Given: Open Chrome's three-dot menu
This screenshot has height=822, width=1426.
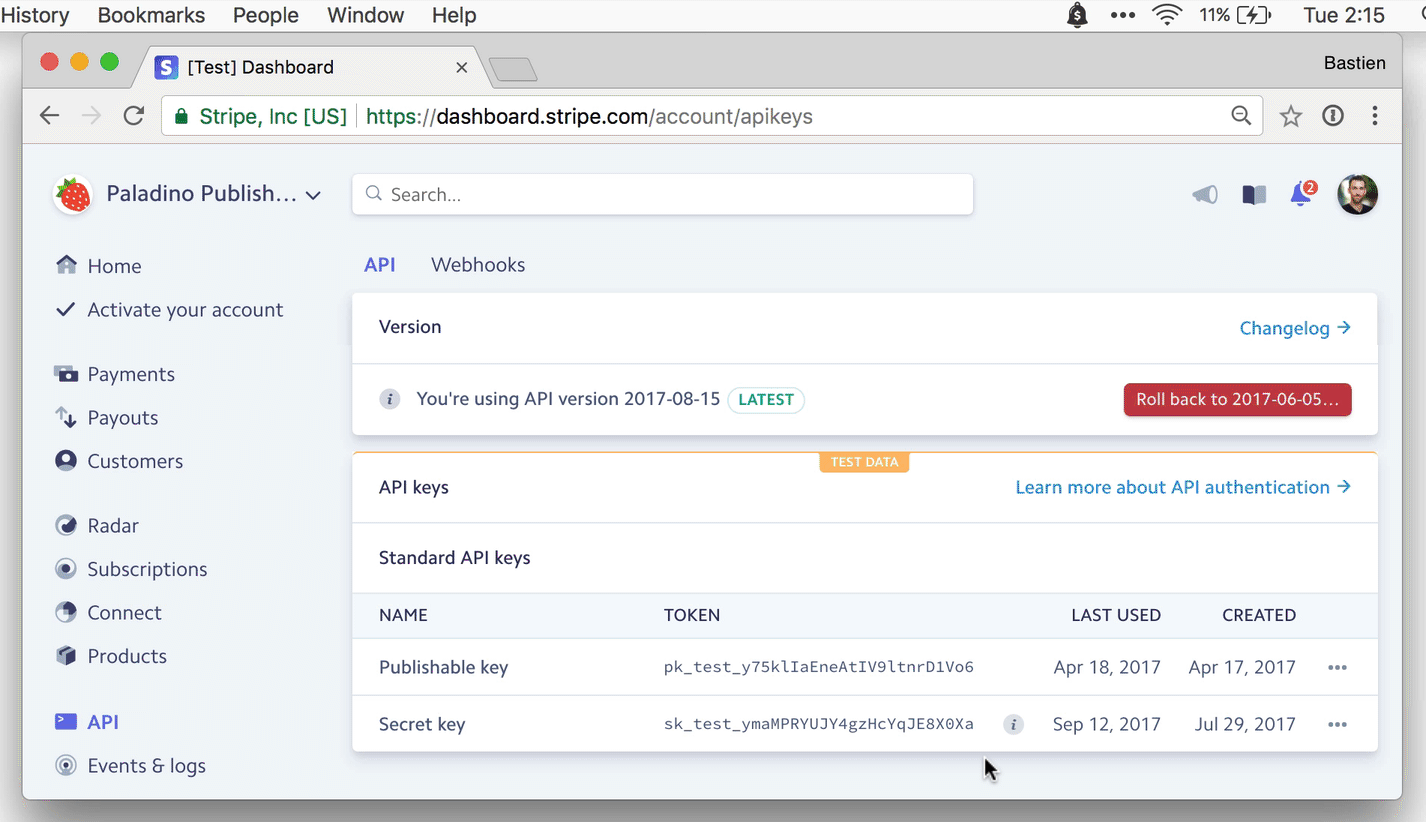Looking at the screenshot, I should point(1375,116).
